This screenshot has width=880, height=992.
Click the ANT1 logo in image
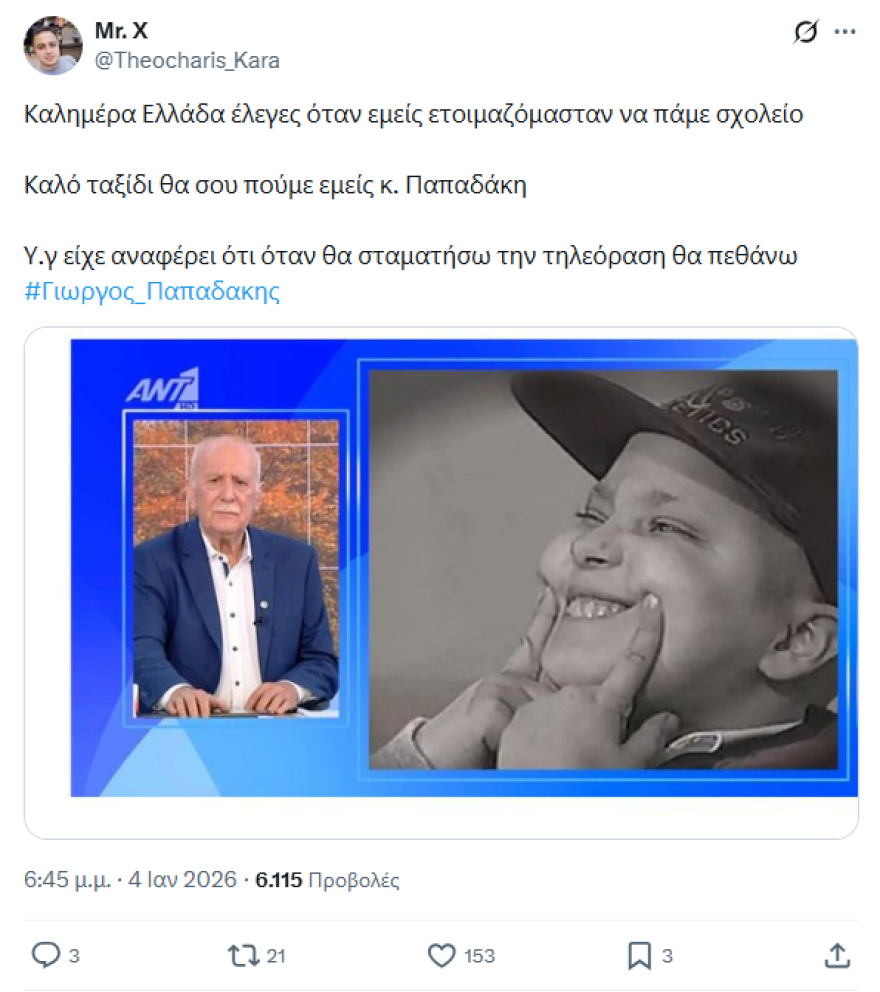pos(163,388)
